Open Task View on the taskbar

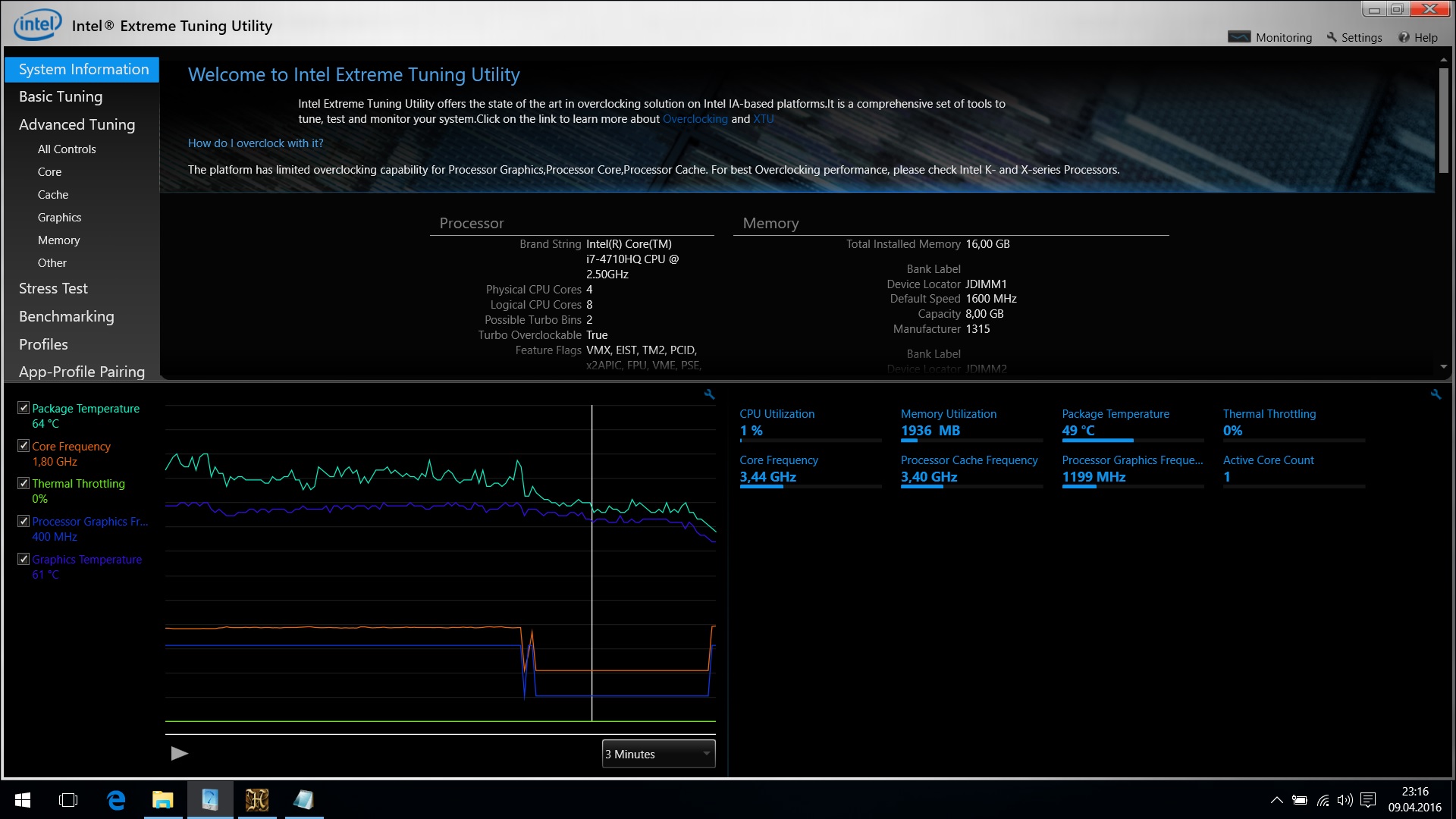(68, 800)
